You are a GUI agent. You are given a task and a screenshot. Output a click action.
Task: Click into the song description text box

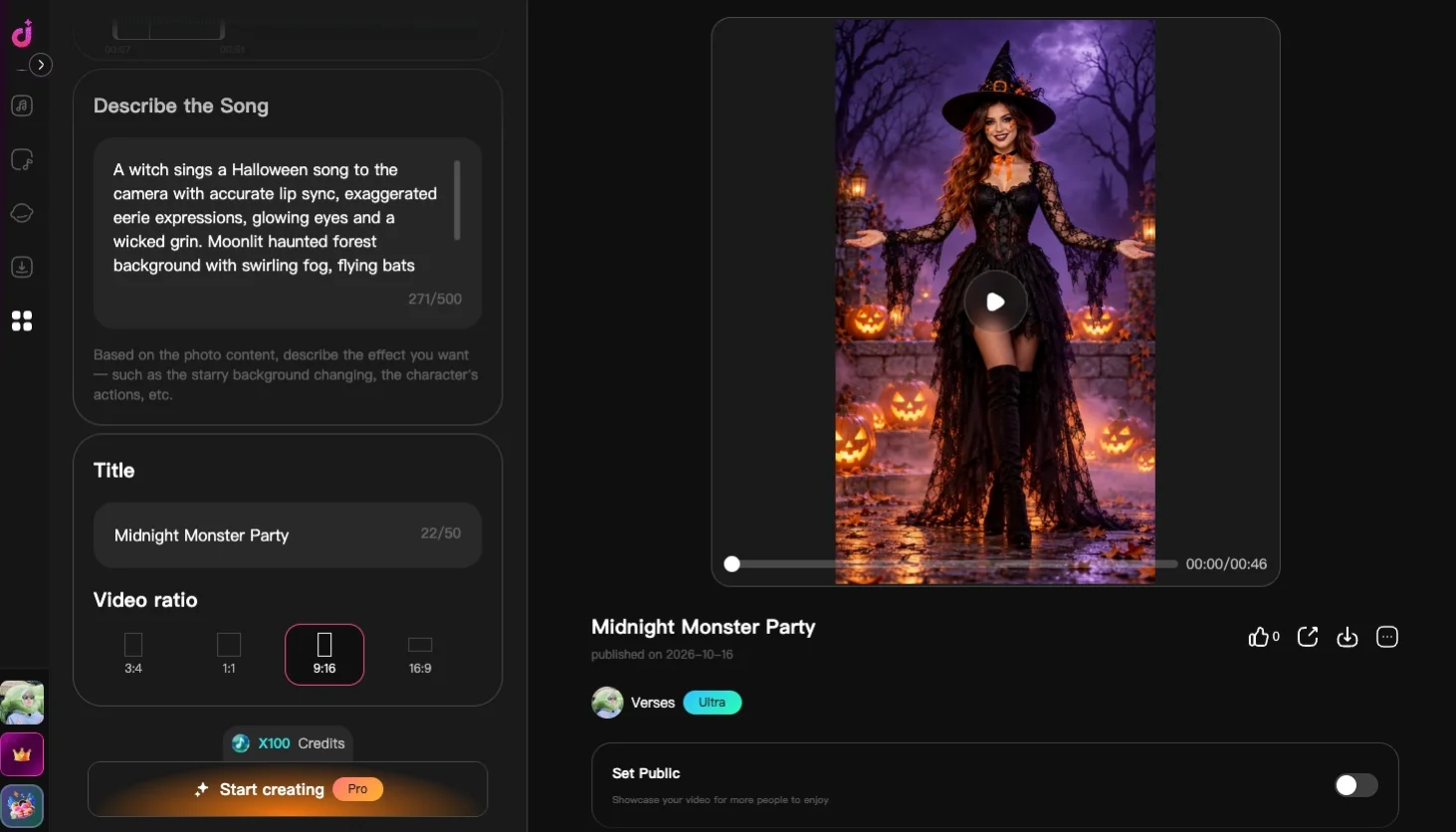pyautogui.click(x=288, y=233)
